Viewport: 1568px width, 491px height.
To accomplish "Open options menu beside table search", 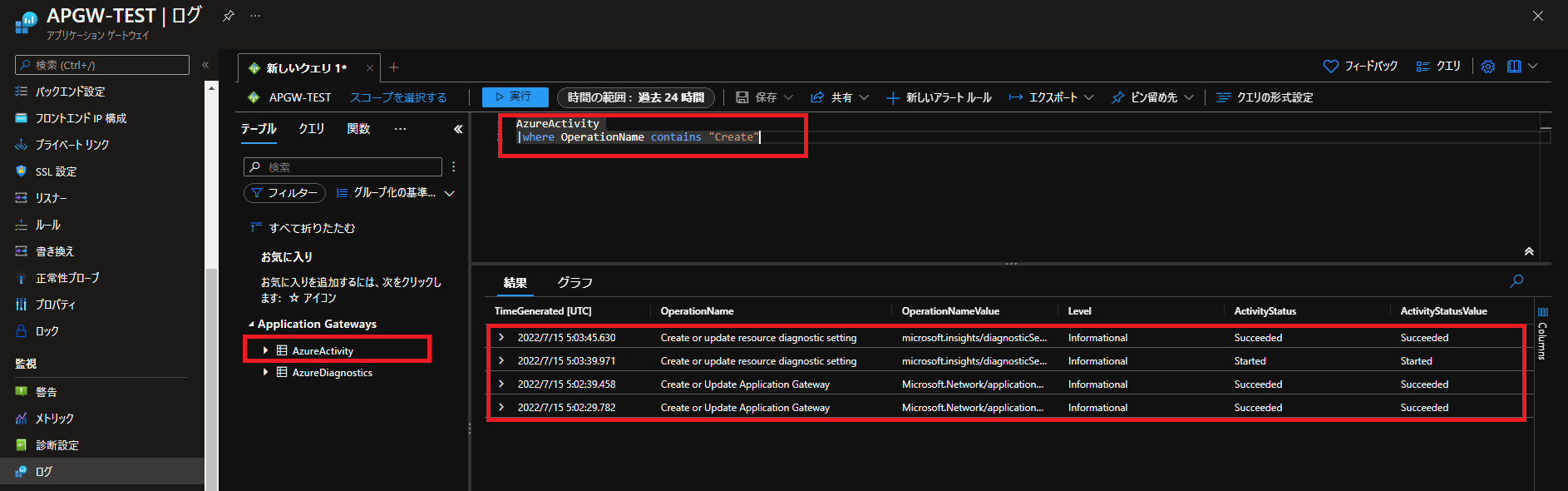I will (453, 167).
